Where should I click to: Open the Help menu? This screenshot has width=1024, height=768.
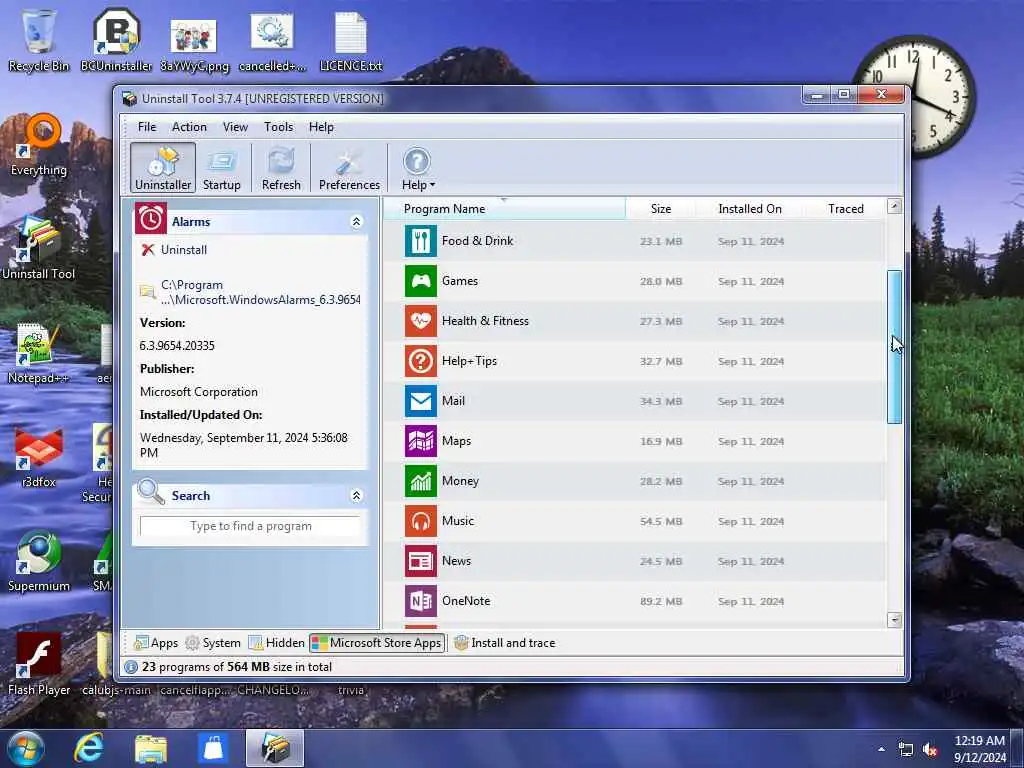[321, 127]
